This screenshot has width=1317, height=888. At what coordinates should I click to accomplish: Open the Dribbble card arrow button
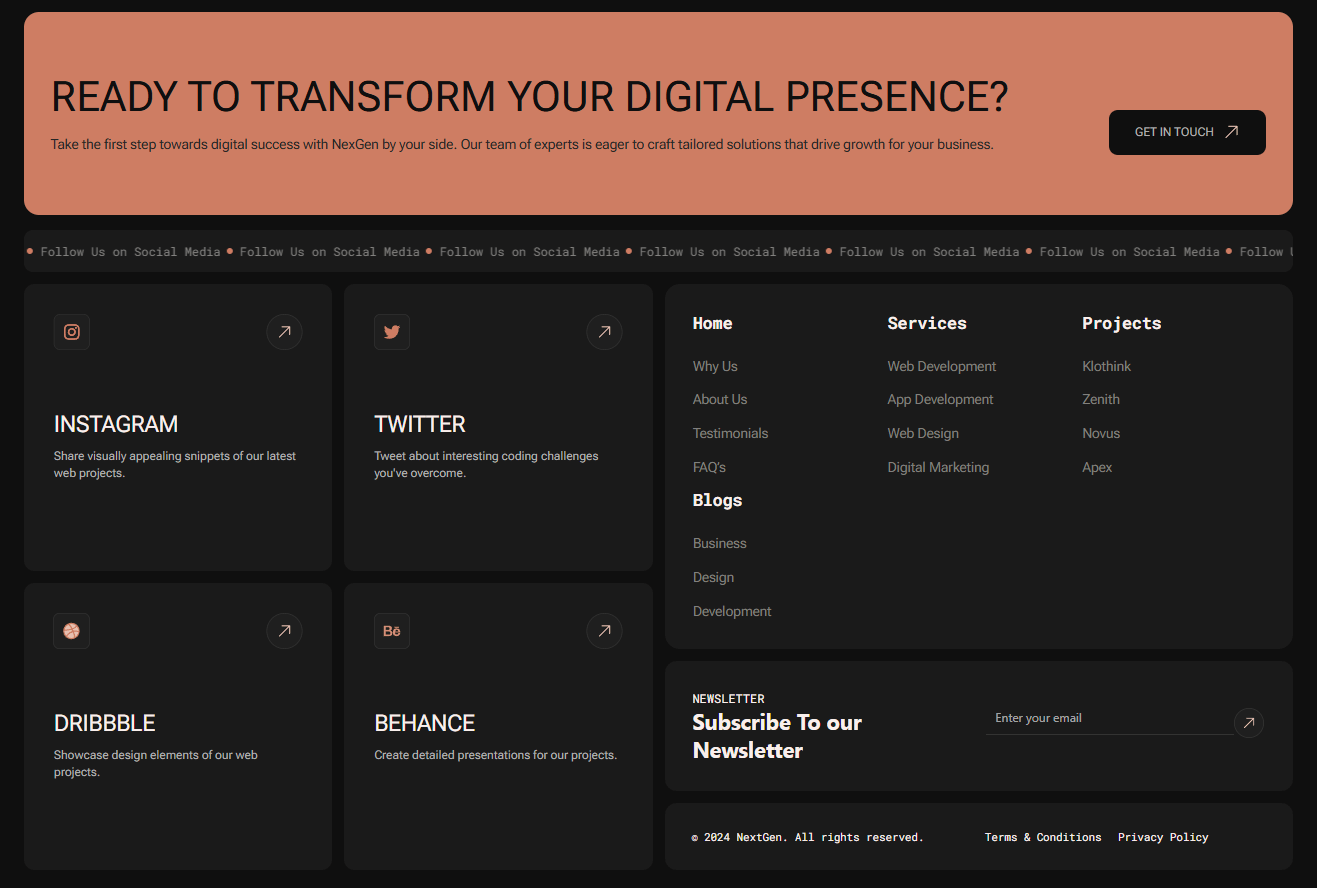pos(284,631)
